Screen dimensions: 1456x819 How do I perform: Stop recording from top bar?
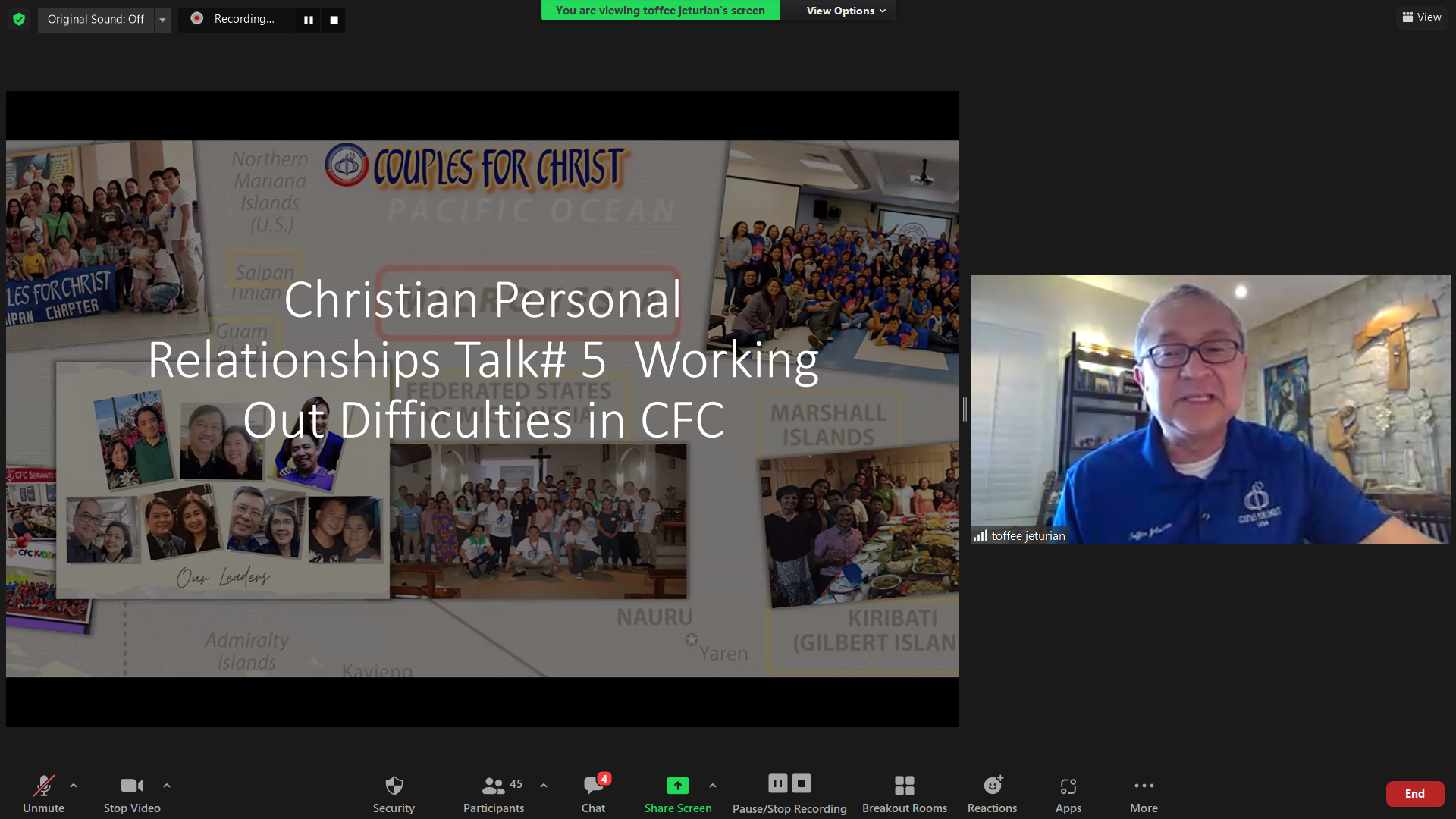click(334, 20)
